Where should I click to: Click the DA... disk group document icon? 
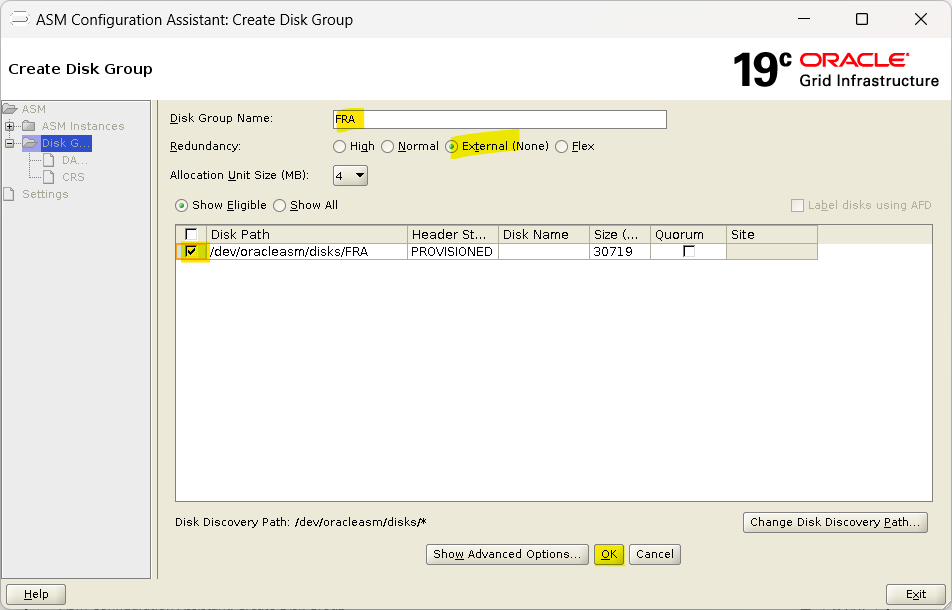click(x=49, y=160)
